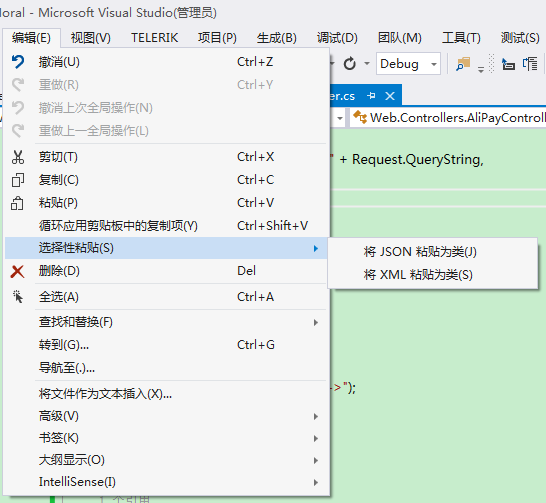Click the find-in-files toolbar icon

pyautogui.click(x=463, y=64)
